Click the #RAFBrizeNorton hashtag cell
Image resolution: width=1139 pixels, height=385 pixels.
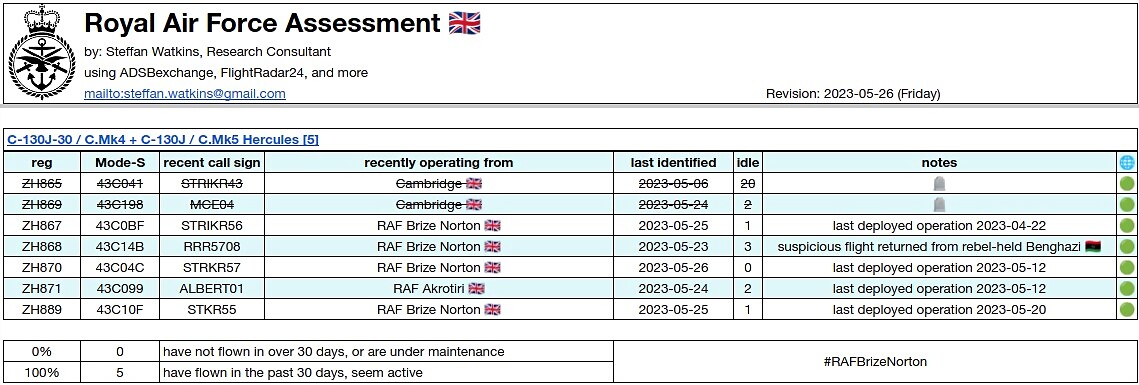coord(875,362)
